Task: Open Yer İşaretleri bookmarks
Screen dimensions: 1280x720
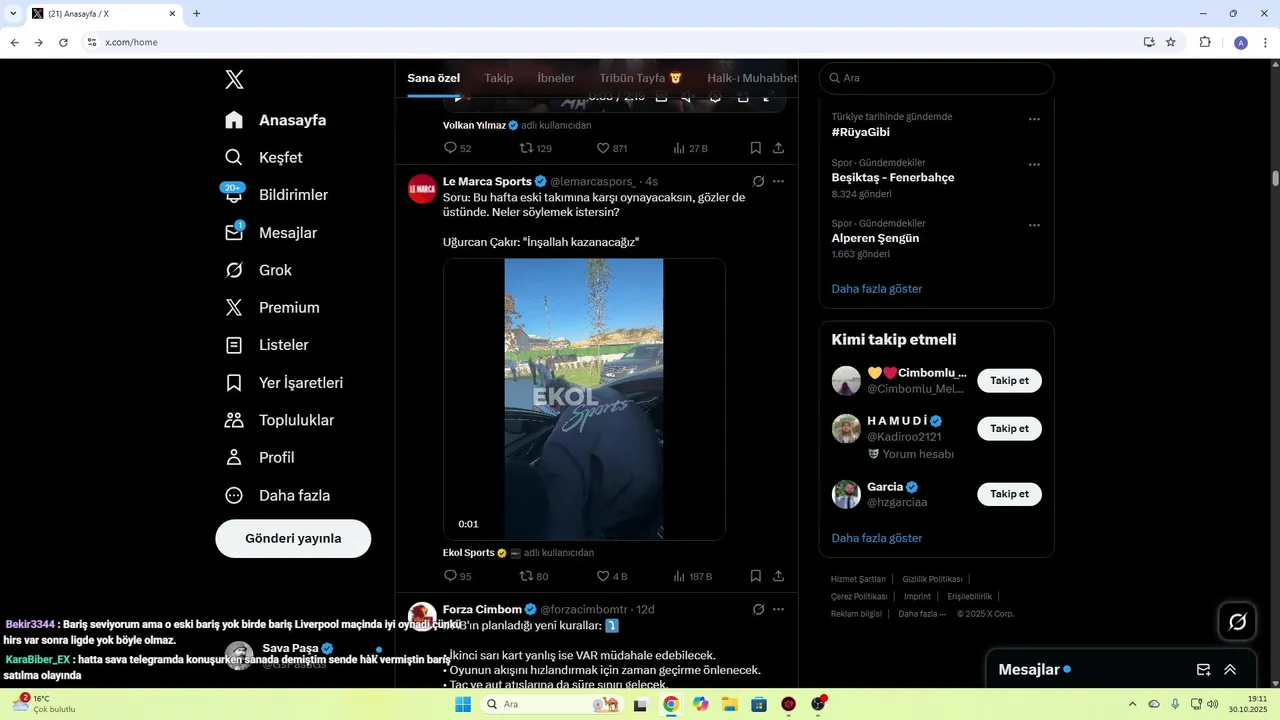Action: [284, 383]
